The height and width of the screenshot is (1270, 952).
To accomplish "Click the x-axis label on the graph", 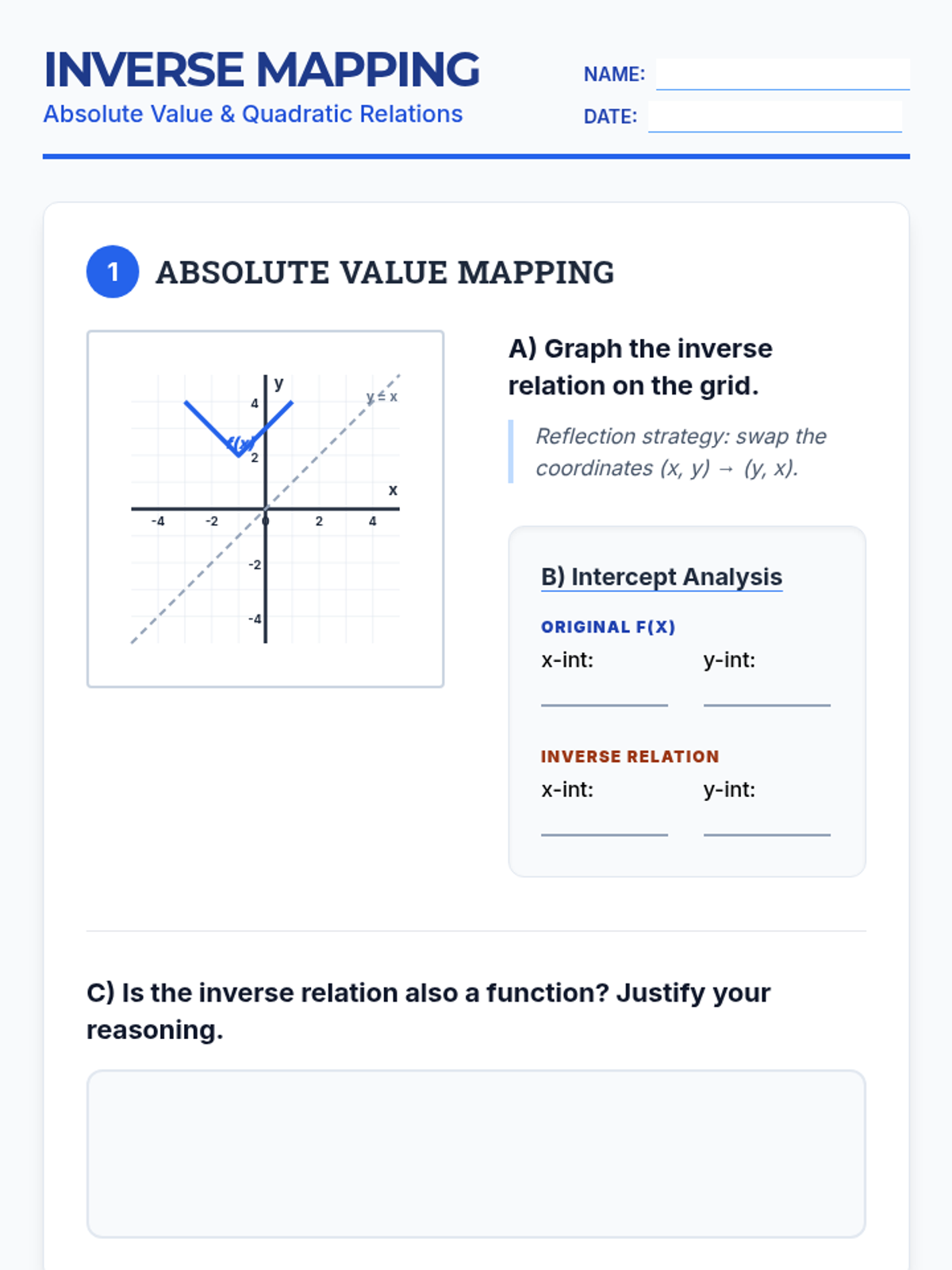I will click(393, 491).
